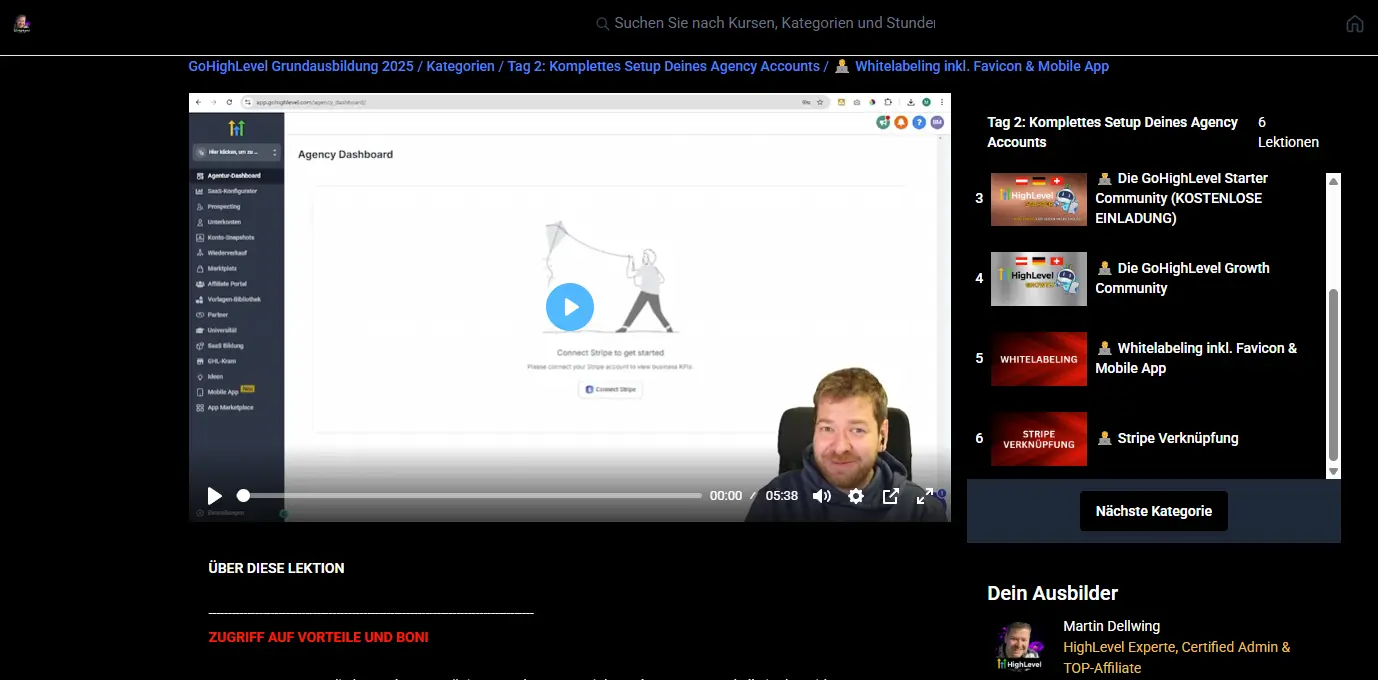1378x680 pixels.
Task: Go to the GoHighLevel Grundausbildung 2025 breadcrumb
Action: [301, 66]
